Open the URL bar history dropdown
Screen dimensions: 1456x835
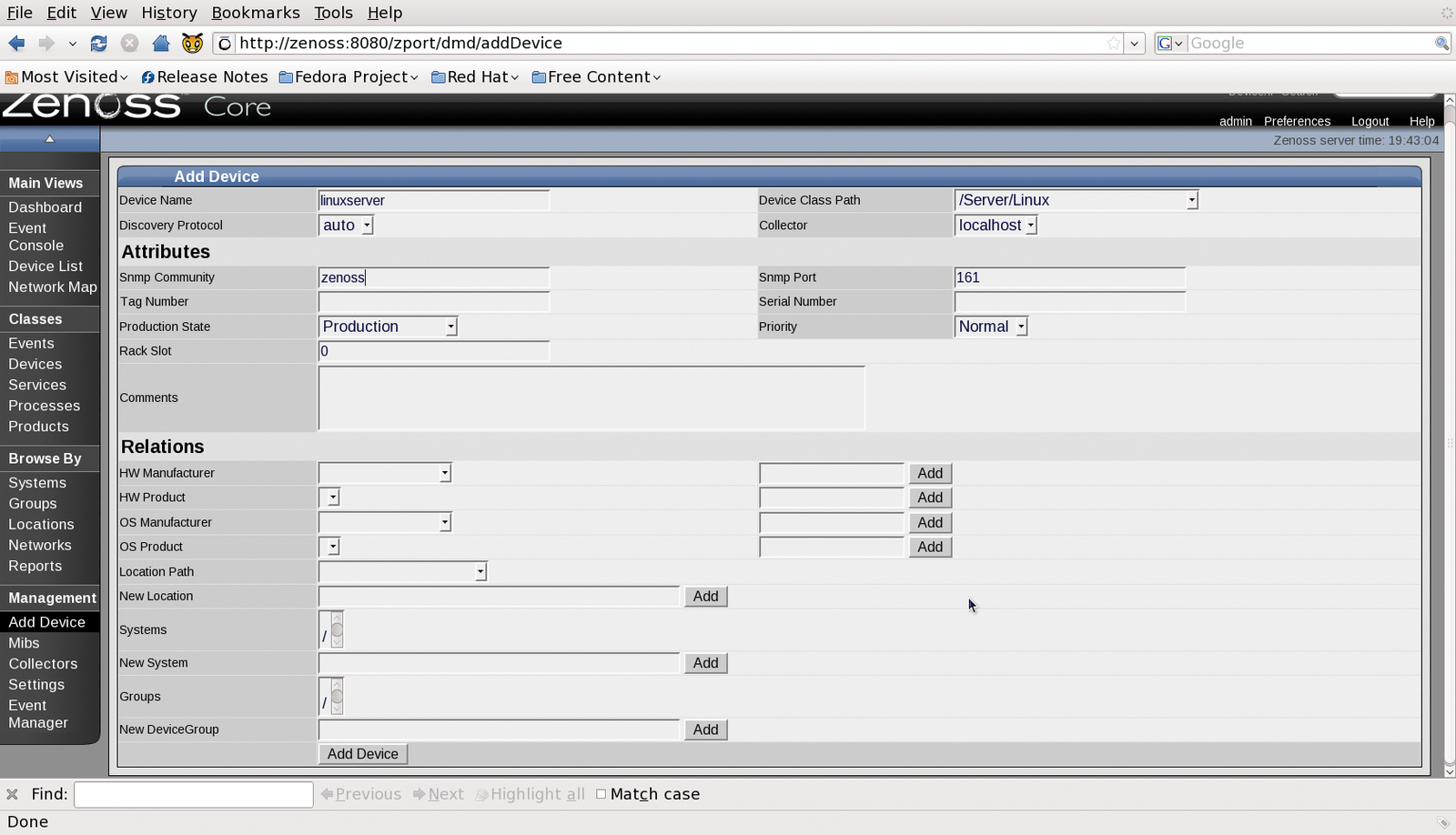(1134, 43)
